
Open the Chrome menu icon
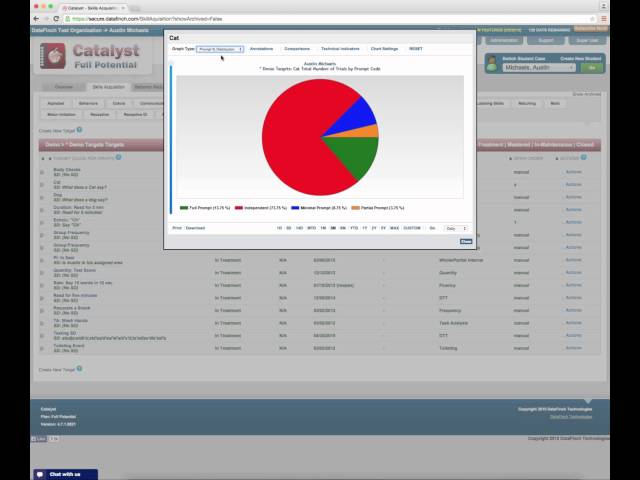pyautogui.click(x=604, y=19)
